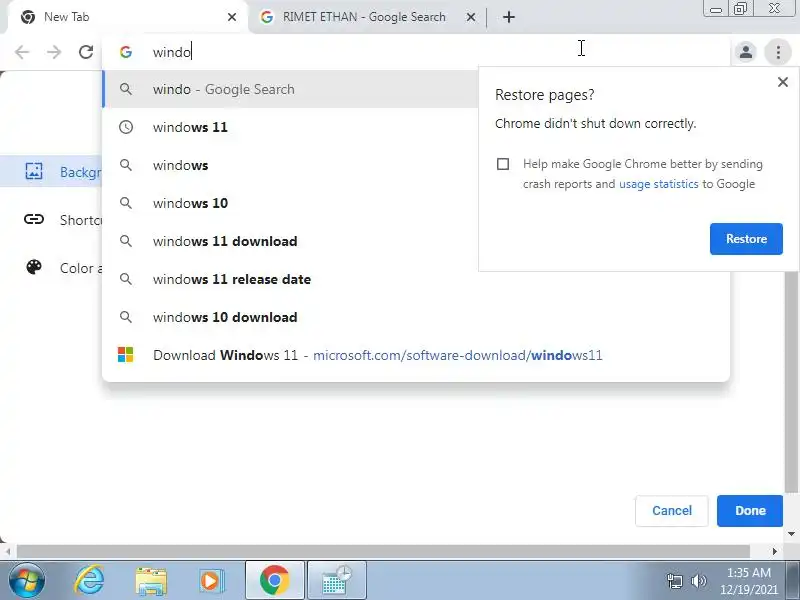Click Done in the customize dialog
The height and width of the screenshot is (600, 800).
[749, 511]
